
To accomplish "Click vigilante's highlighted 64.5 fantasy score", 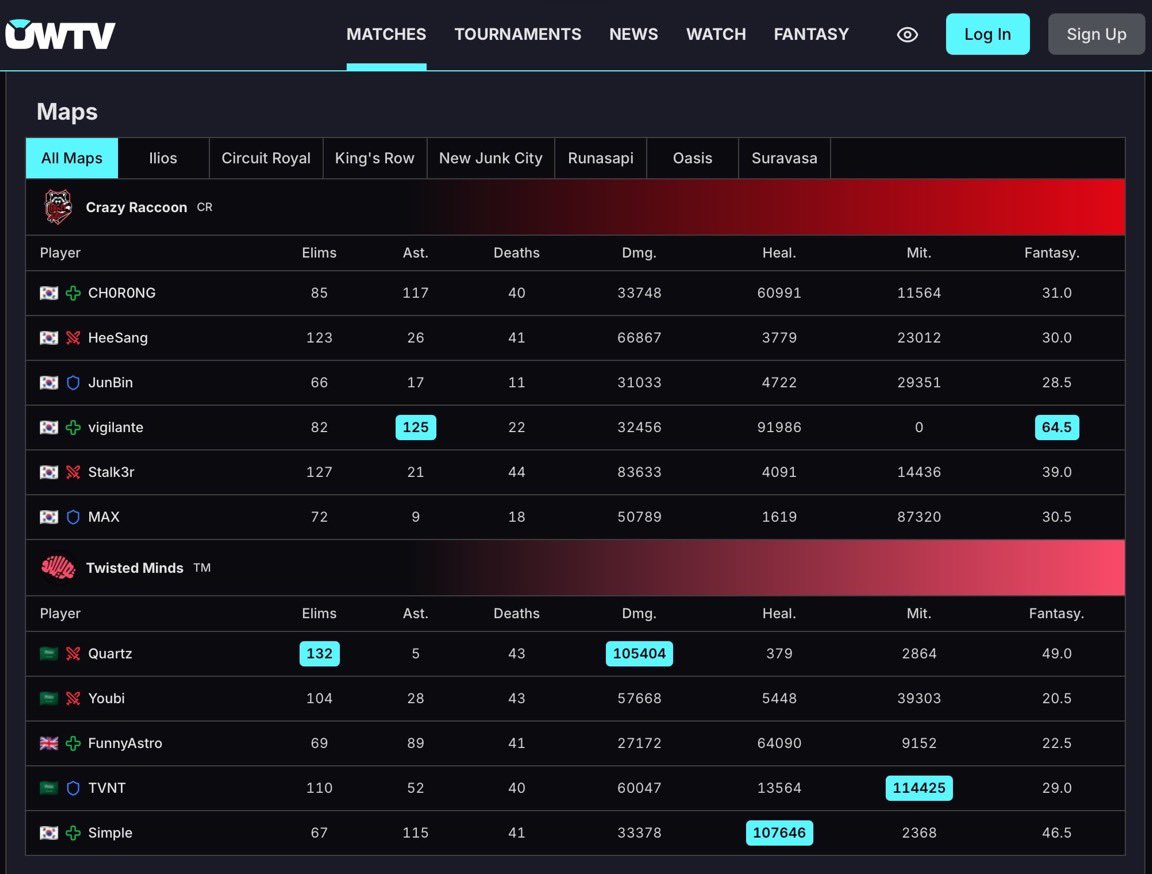I will (1056, 427).
